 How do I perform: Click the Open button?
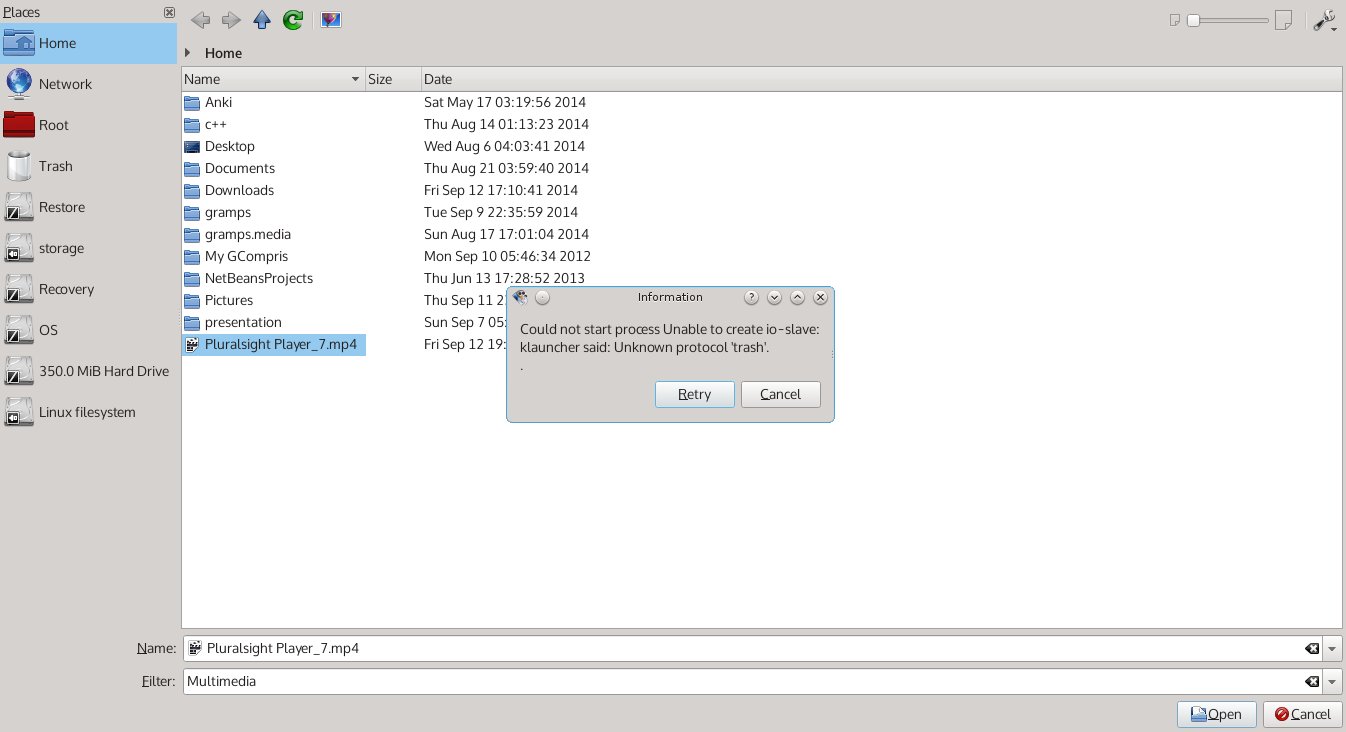tap(1217, 714)
